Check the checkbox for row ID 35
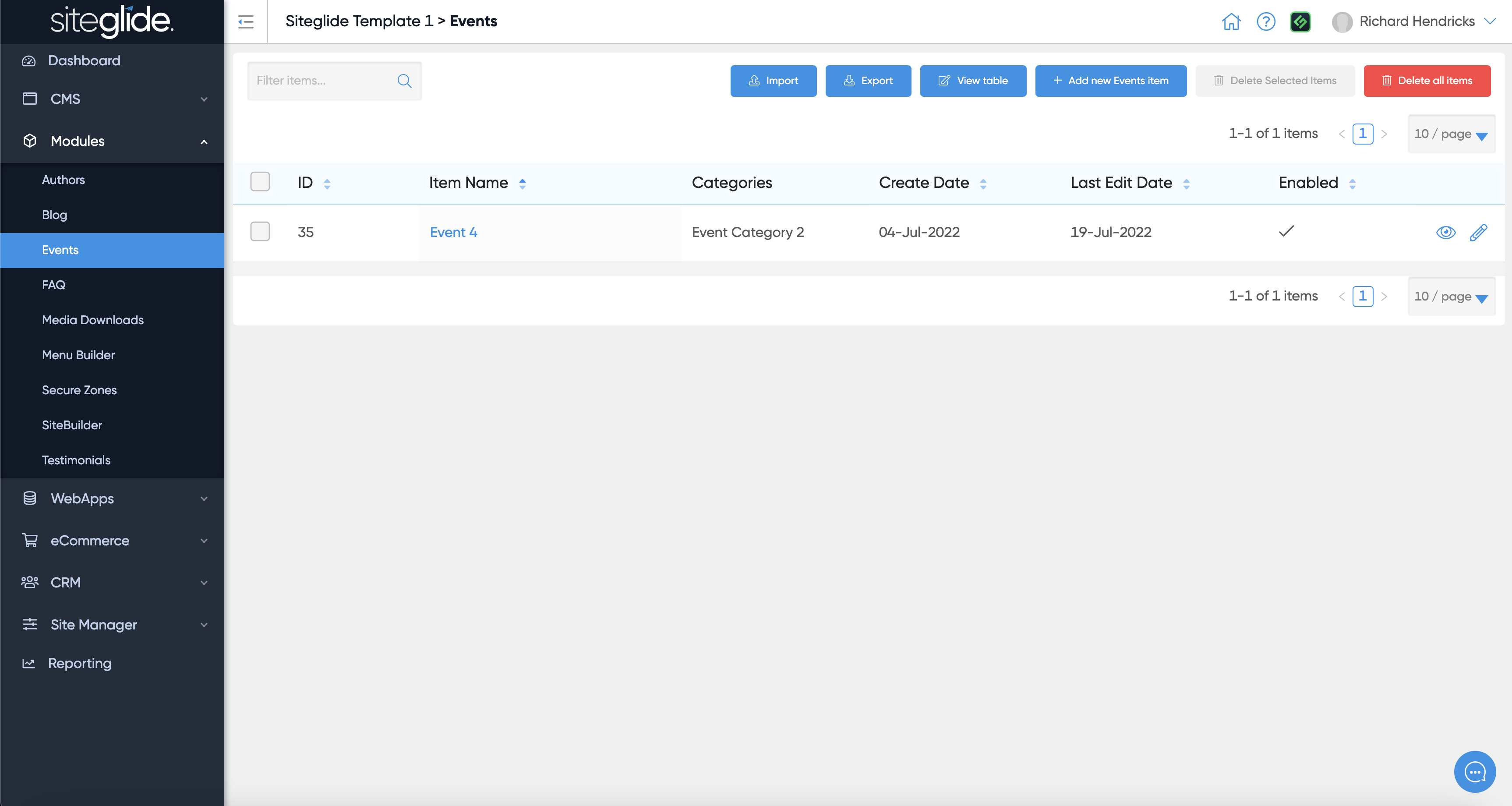This screenshot has width=1512, height=806. tap(260, 232)
